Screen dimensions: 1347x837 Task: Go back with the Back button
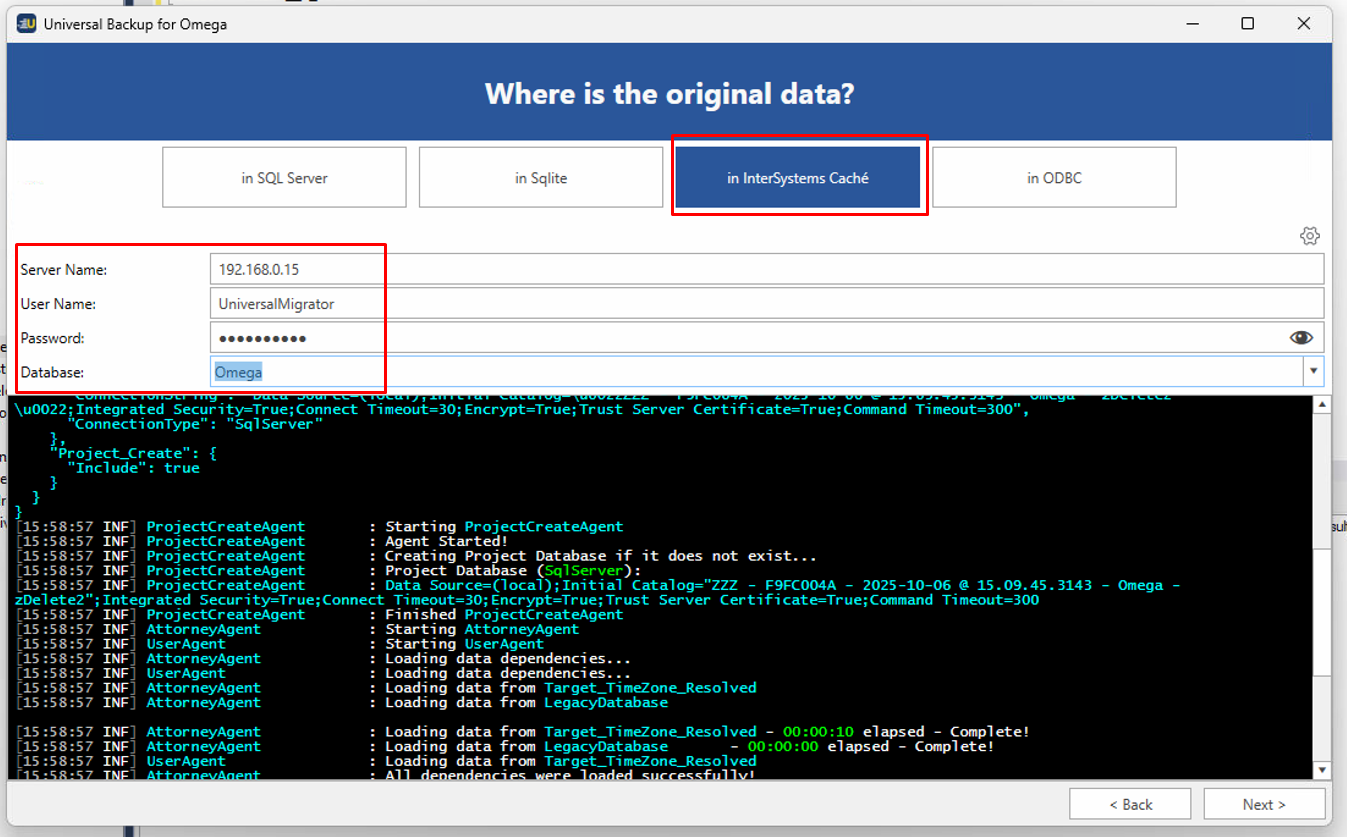point(1130,804)
